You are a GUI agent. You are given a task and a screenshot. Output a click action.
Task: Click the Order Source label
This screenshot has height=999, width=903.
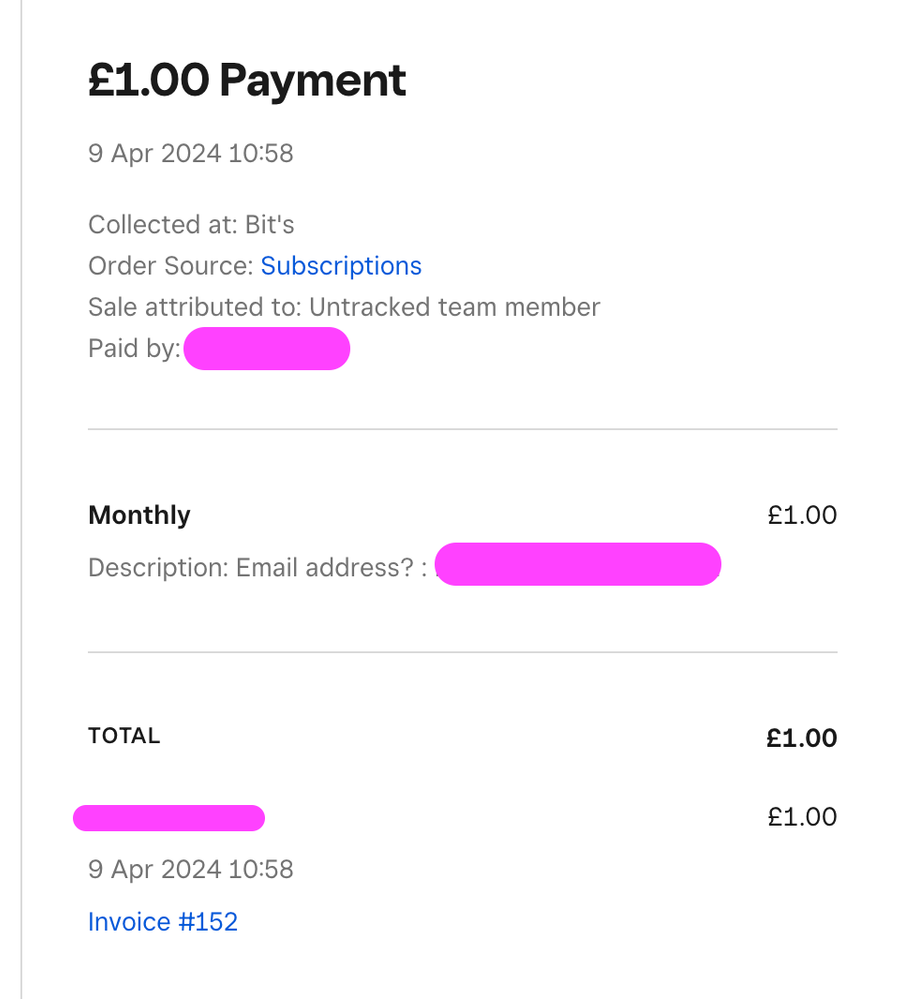point(170,266)
